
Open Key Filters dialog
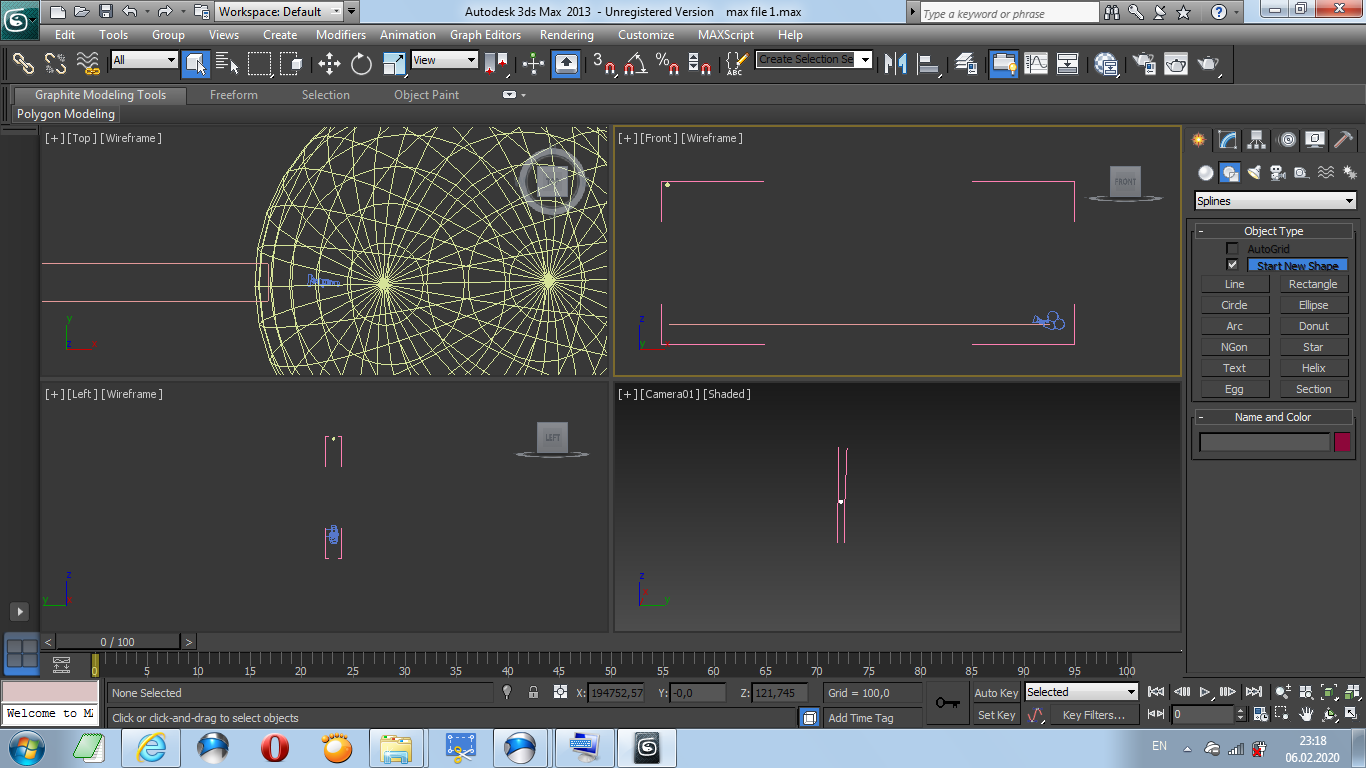pos(1094,715)
